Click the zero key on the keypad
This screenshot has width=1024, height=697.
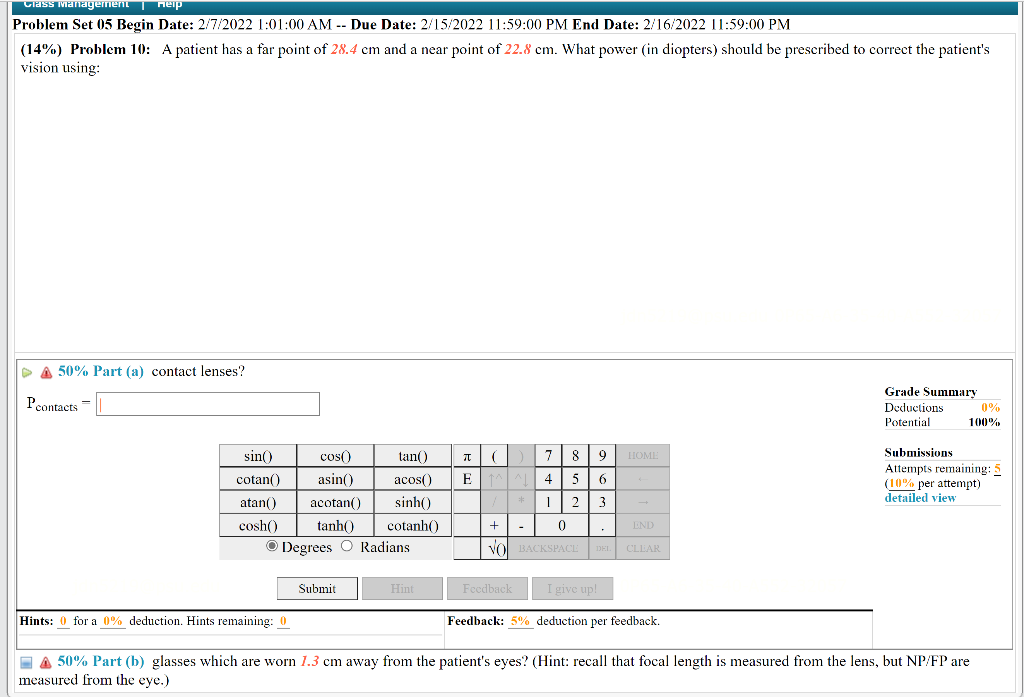(561, 525)
